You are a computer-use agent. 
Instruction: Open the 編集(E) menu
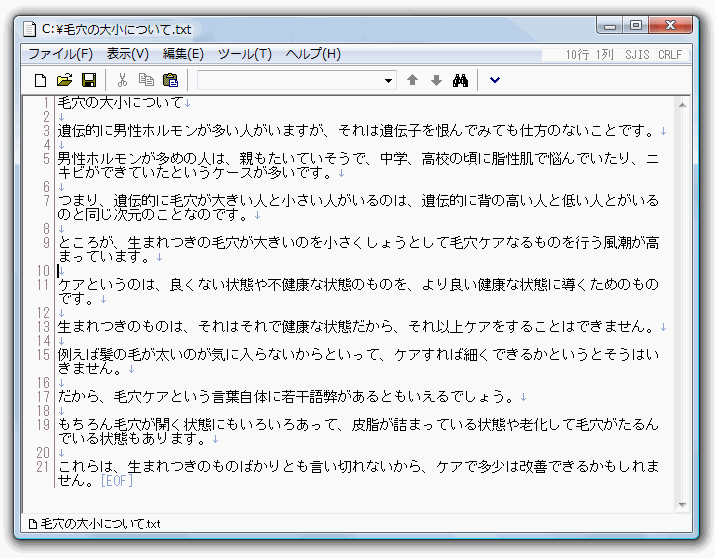(183, 54)
